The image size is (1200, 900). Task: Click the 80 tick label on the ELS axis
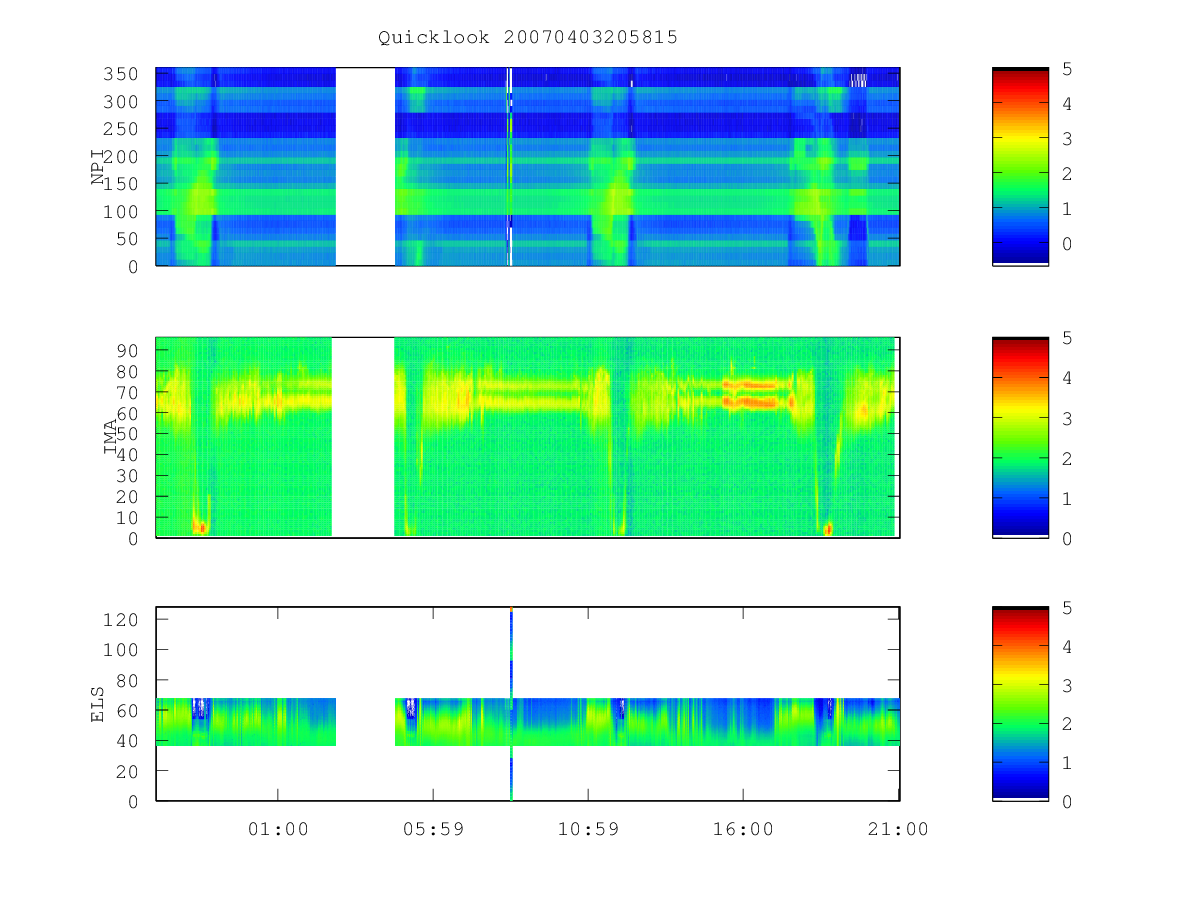point(129,680)
